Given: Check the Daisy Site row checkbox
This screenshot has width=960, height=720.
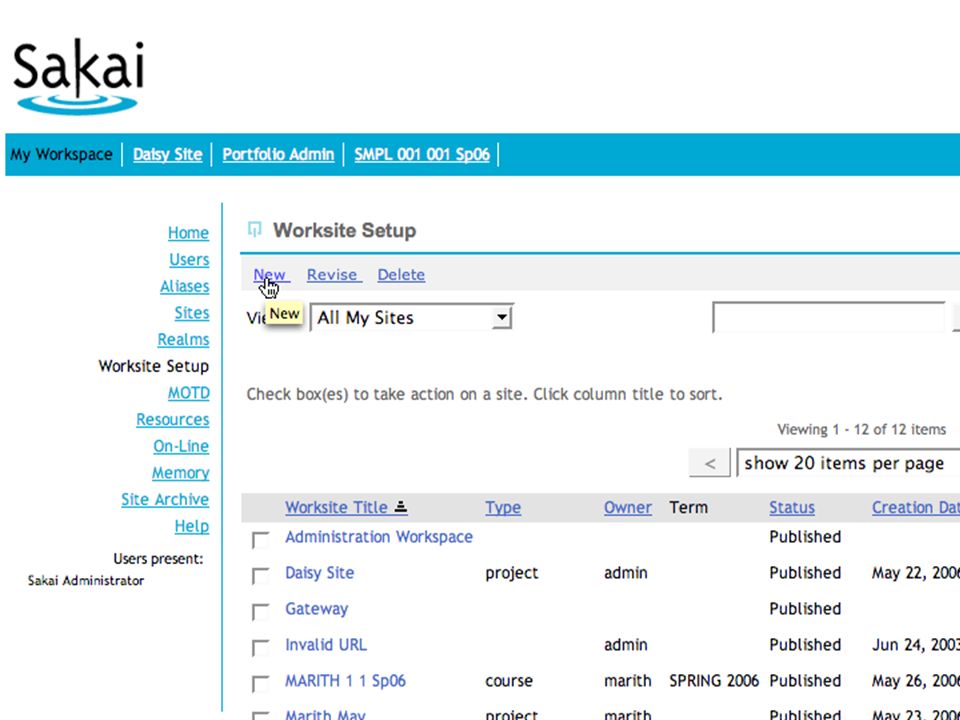Looking at the screenshot, I should tap(260, 576).
